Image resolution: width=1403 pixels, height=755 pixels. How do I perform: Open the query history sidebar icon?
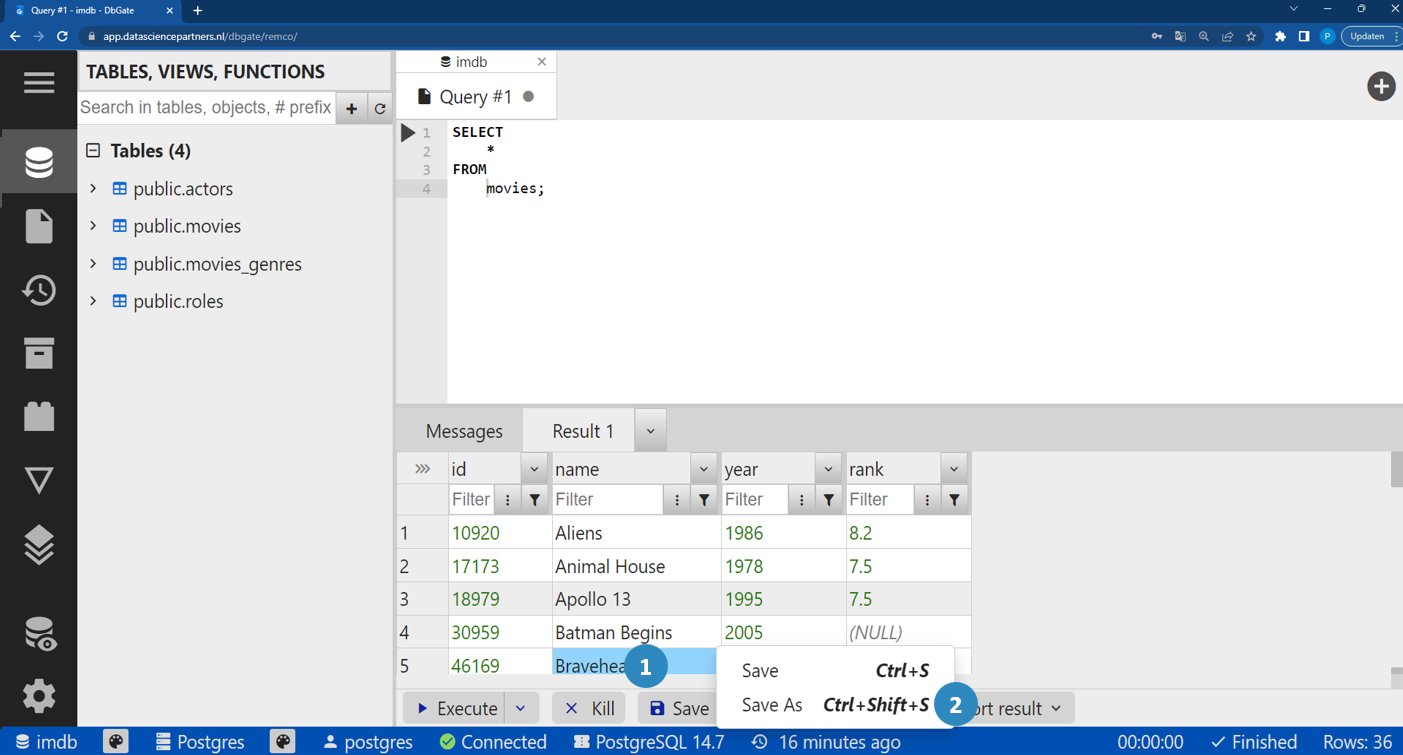point(39,290)
